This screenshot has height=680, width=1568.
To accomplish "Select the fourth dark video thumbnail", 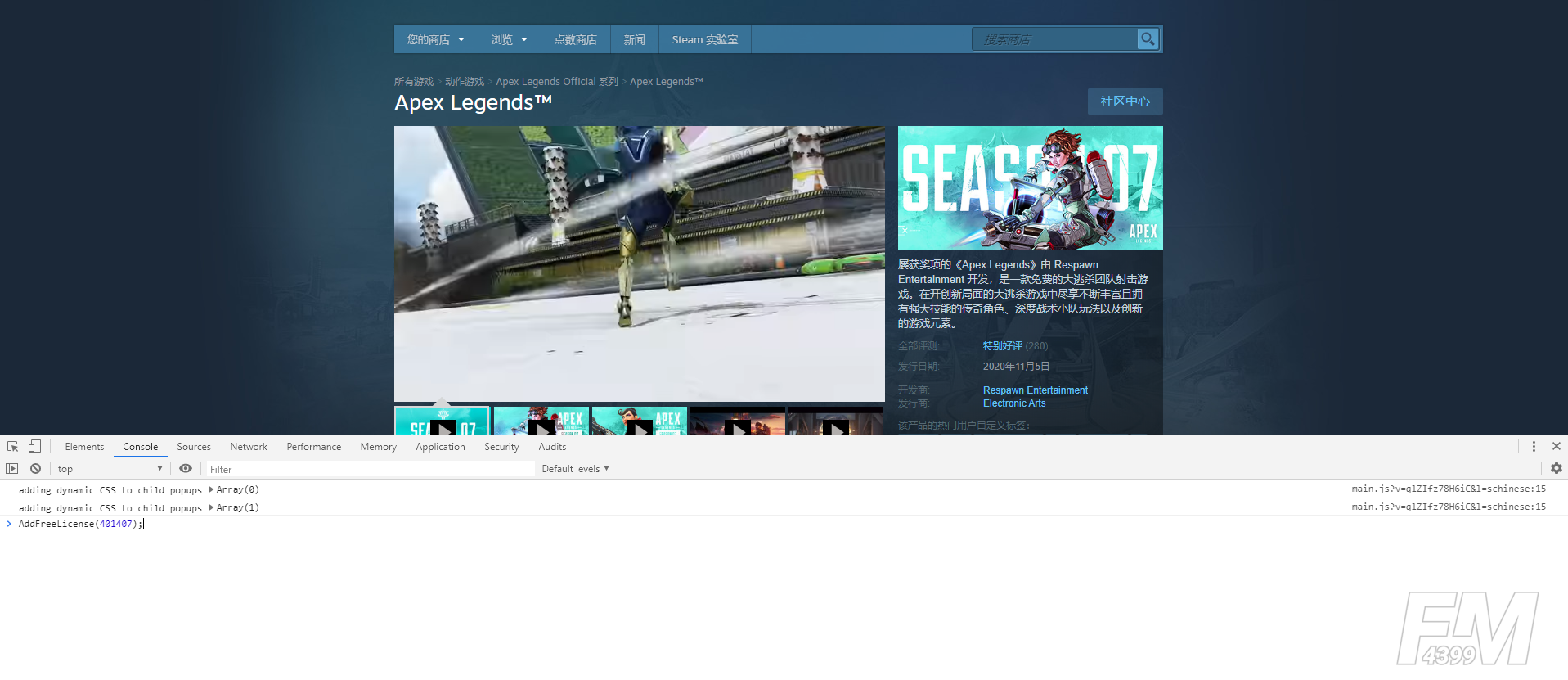I will pos(738,421).
